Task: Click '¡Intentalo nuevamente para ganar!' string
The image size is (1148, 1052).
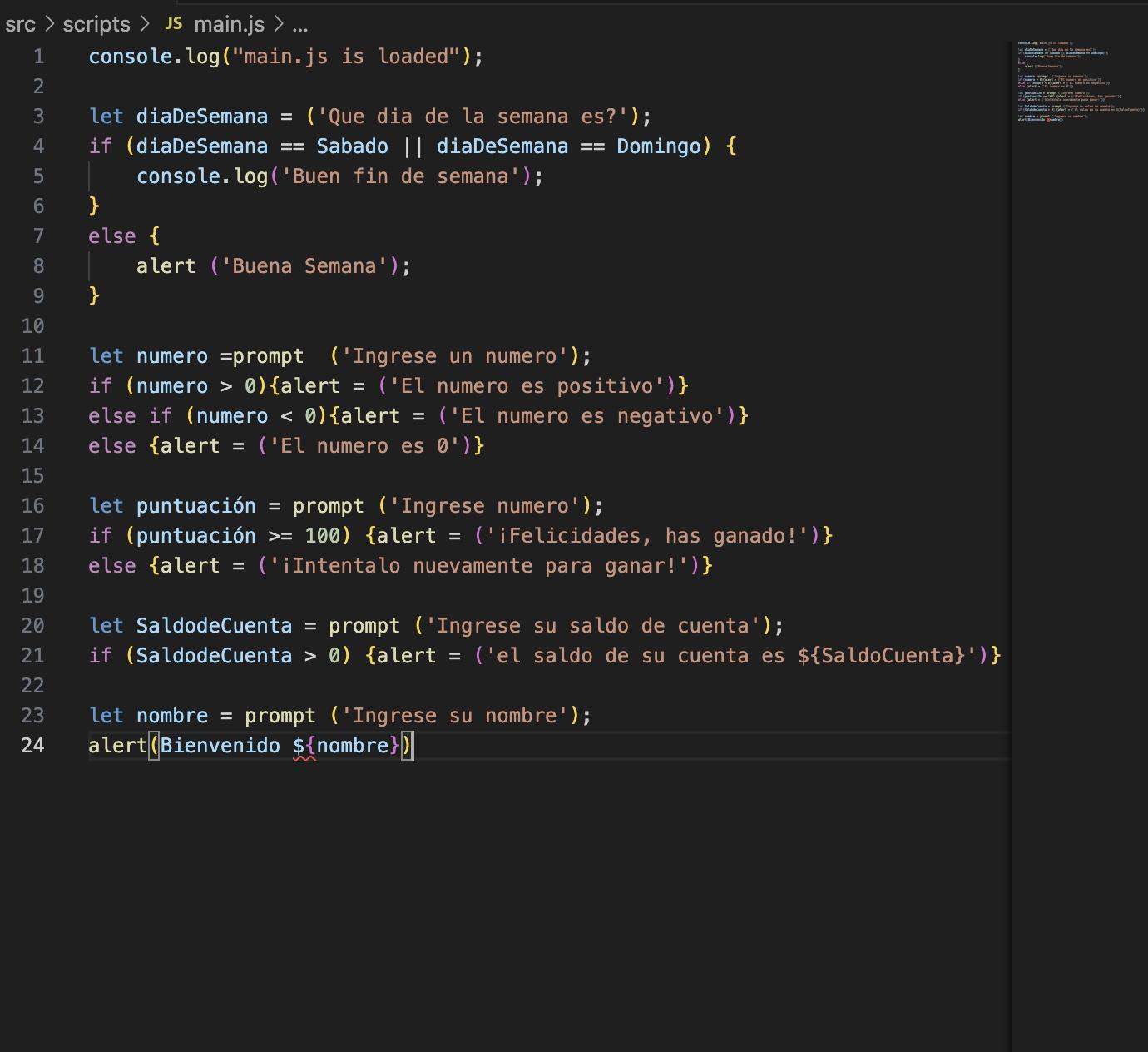Action: pos(478,566)
